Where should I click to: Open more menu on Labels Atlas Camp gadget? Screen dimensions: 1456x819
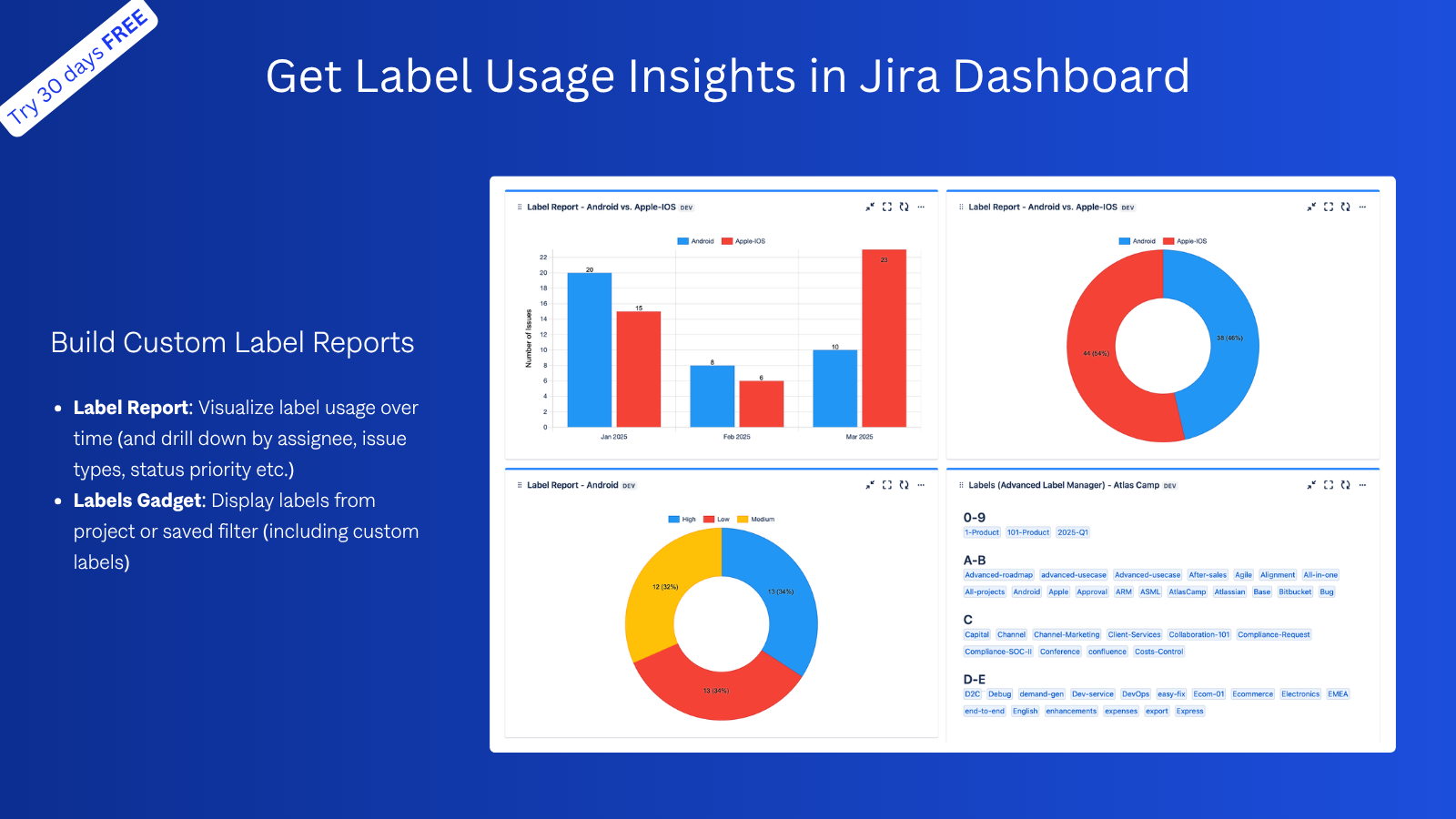[1362, 485]
